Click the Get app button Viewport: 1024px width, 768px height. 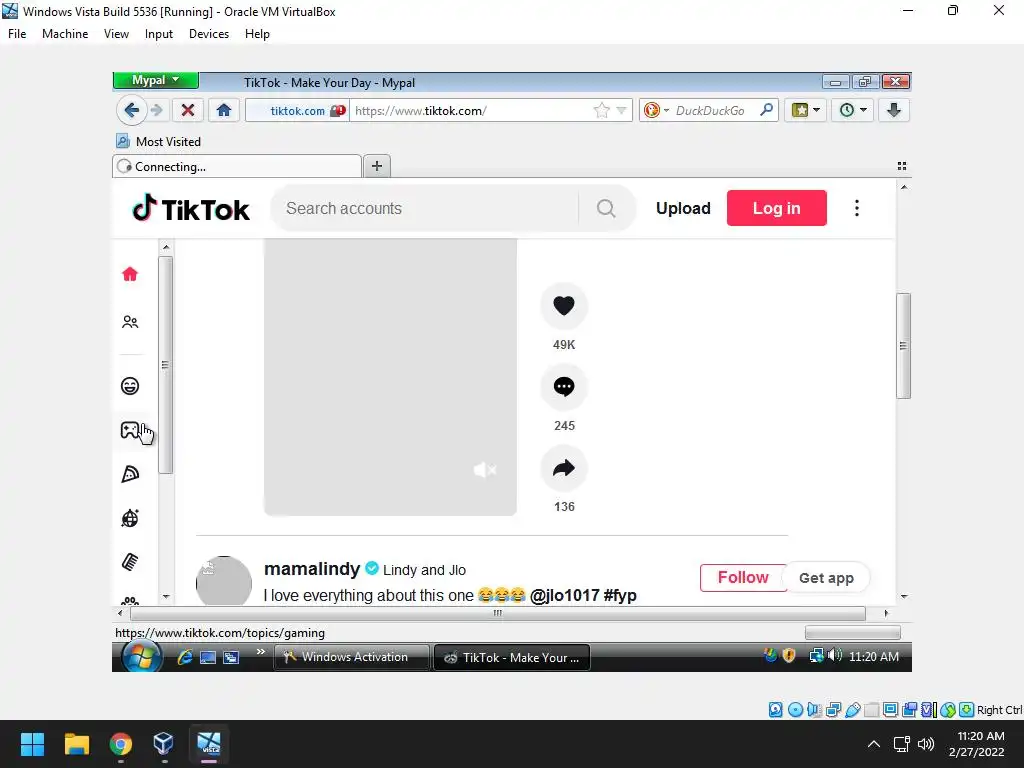(826, 578)
